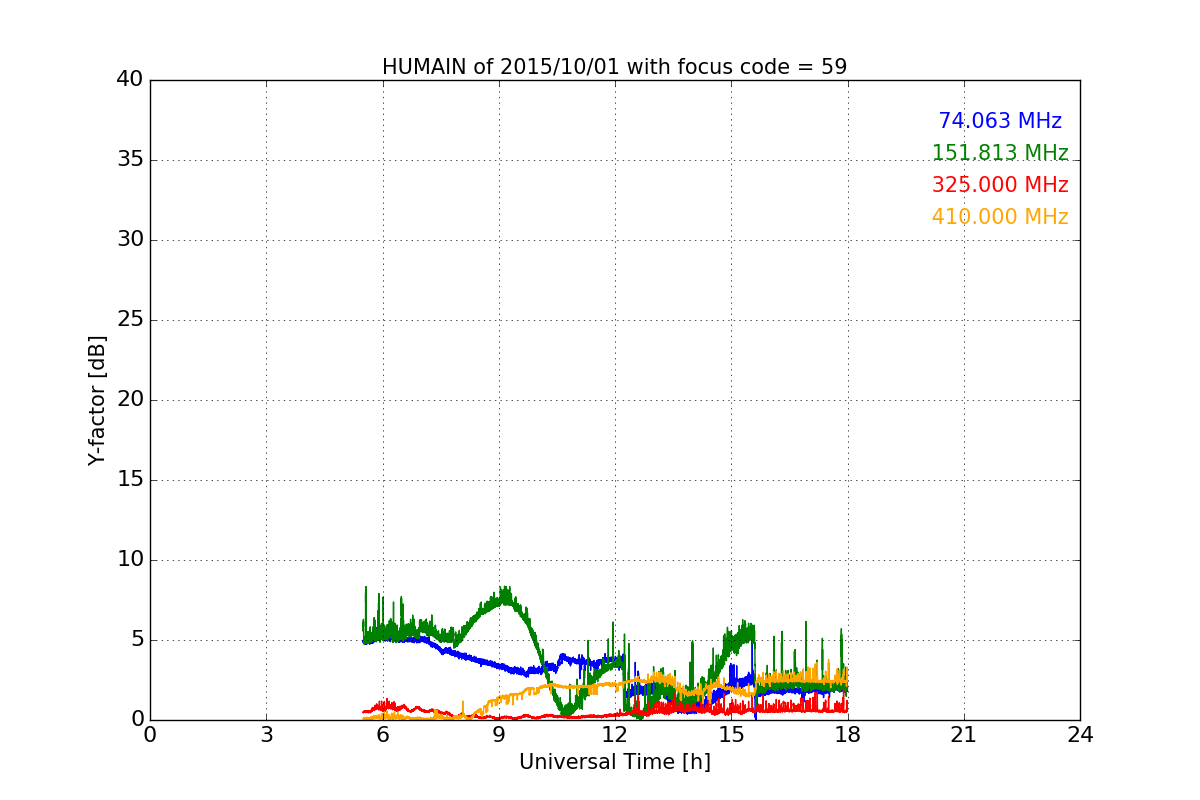1200x800 pixels.
Task: Click the x-axis tick label 21
Action: coord(964,734)
